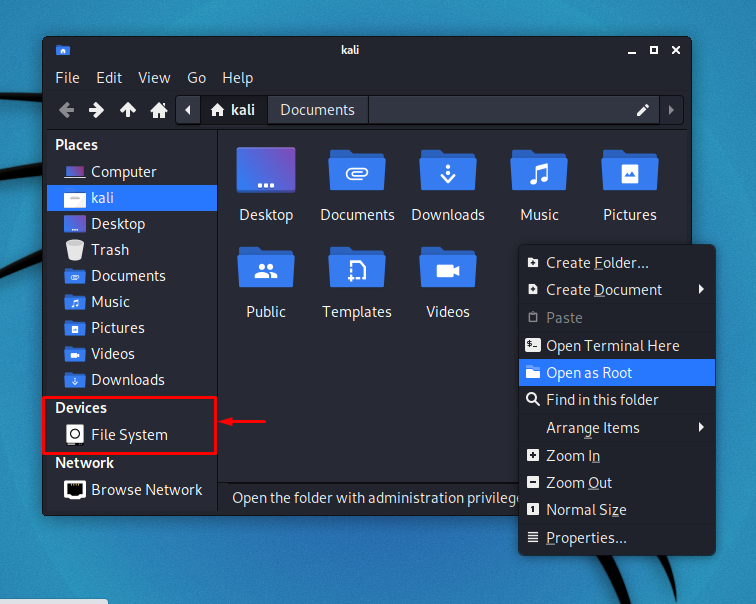Click the Documents path bar button
756x604 pixels.
coord(317,110)
